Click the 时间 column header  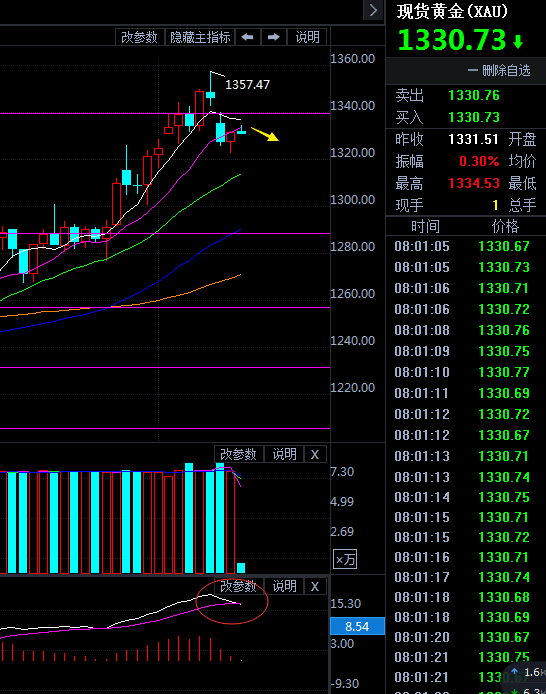coord(425,227)
